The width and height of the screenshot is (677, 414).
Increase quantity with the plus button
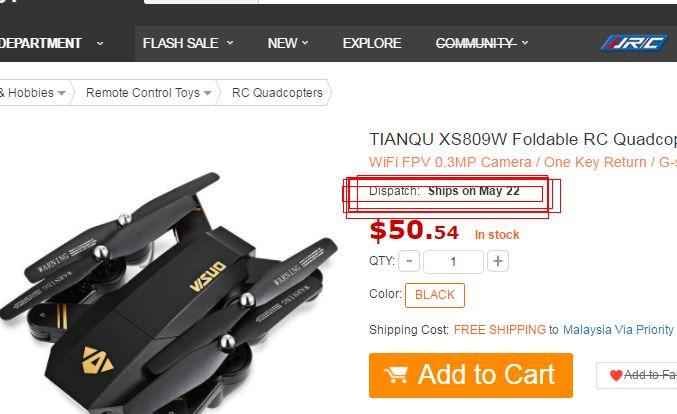click(x=498, y=261)
